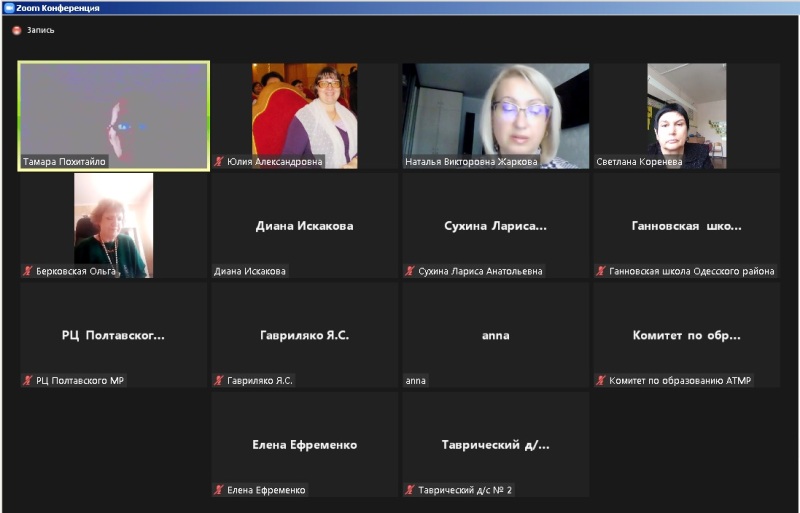This screenshot has height=513, width=800.
Task: Select the Диана Искакова participant tile
Action: point(305,226)
